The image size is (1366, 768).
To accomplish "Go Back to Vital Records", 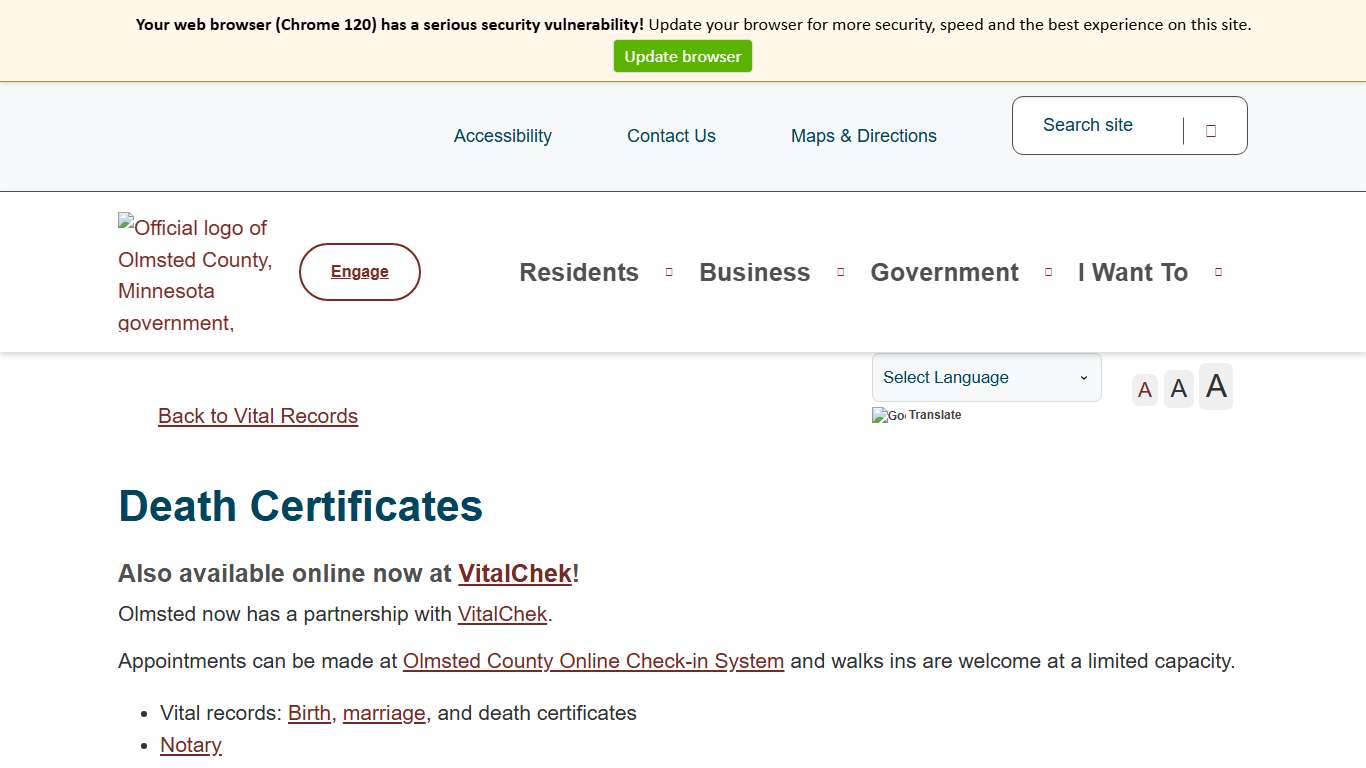I will tap(257, 416).
